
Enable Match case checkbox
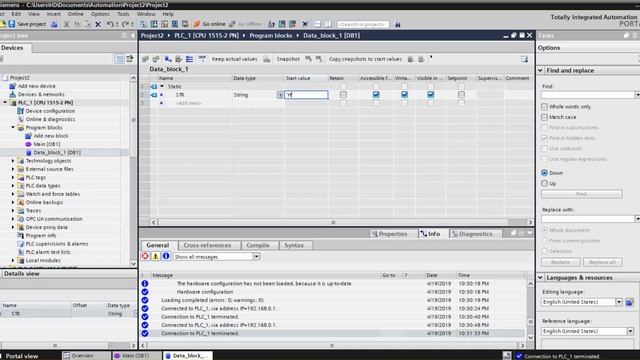pyautogui.click(x=544, y=117)
